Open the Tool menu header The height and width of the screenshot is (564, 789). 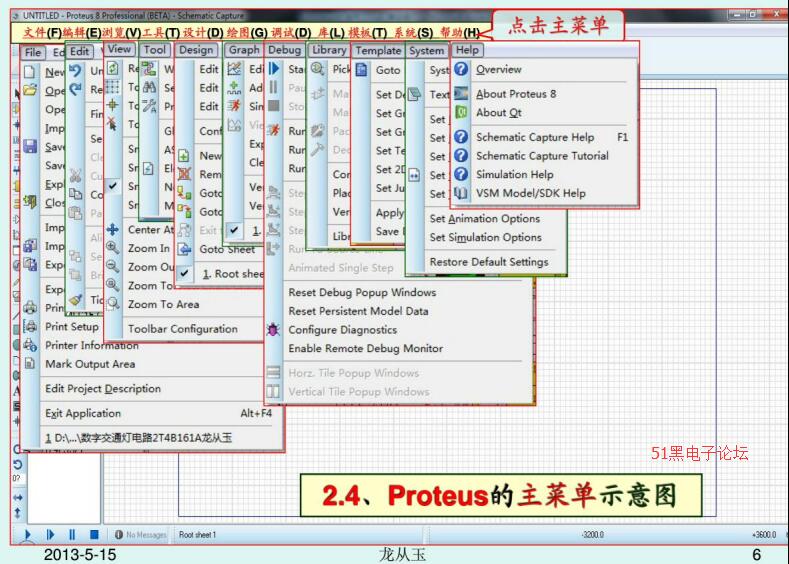(x=155, y=49)
